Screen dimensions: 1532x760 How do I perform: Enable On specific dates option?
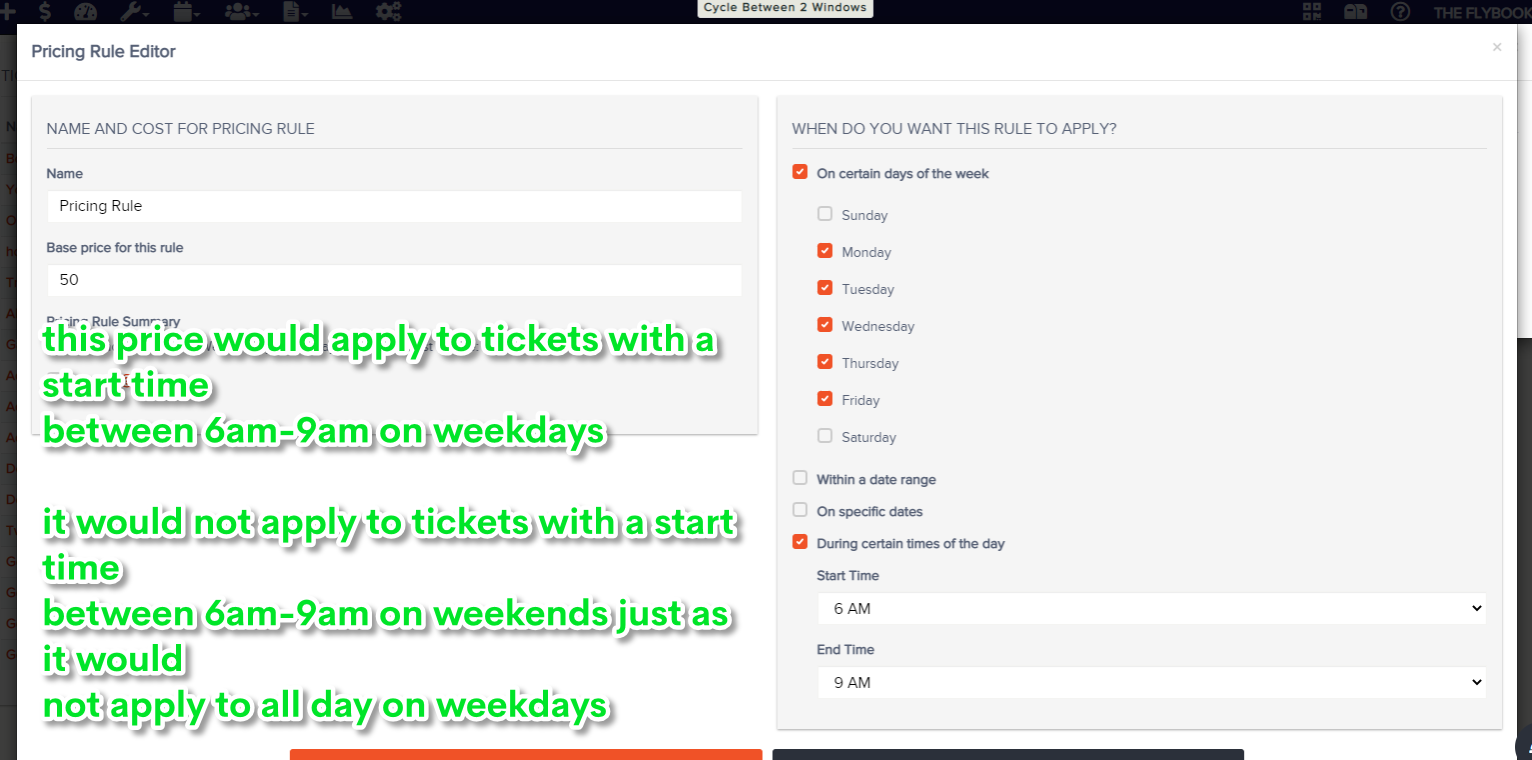coord(800,510)
